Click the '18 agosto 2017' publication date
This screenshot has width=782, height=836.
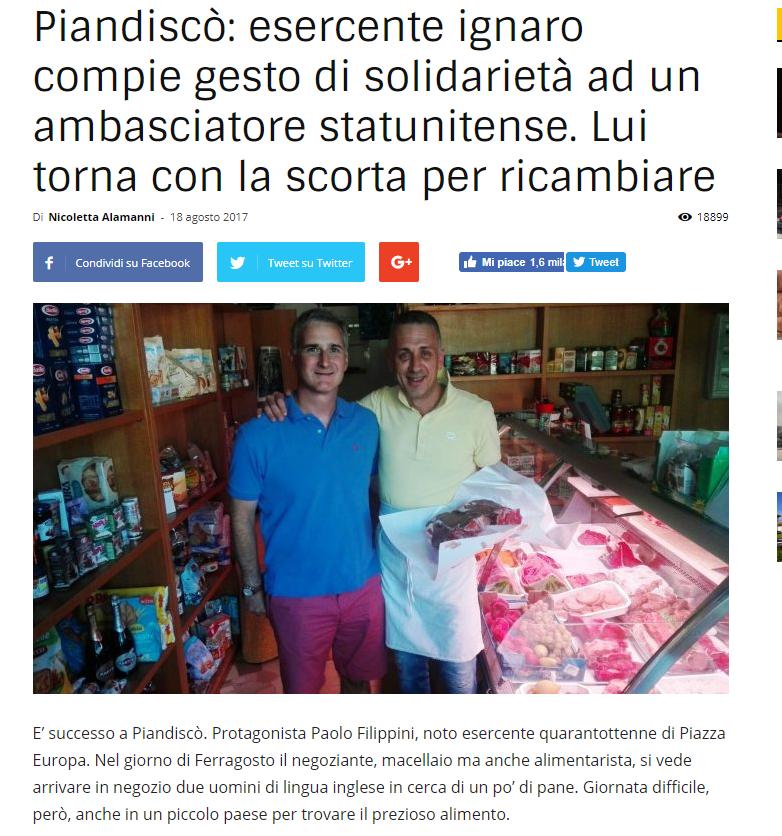[209, 217]
